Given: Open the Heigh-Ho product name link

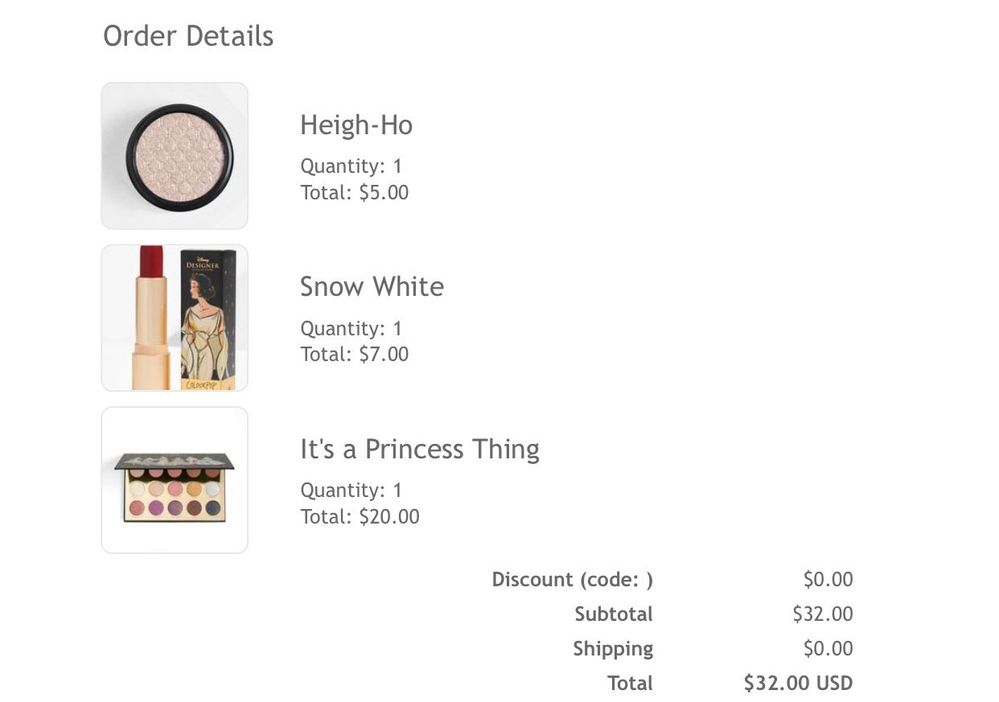Looking at the screenshot, I should click(356, 125).
